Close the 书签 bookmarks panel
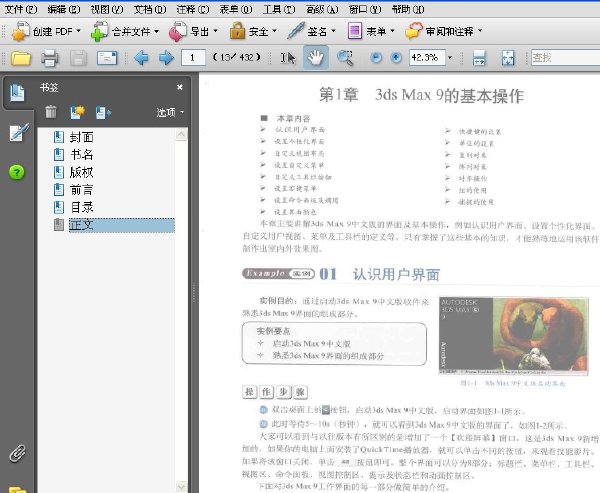Screen dimensions: 600x493 pyautogui.click(x=179, y=87)
